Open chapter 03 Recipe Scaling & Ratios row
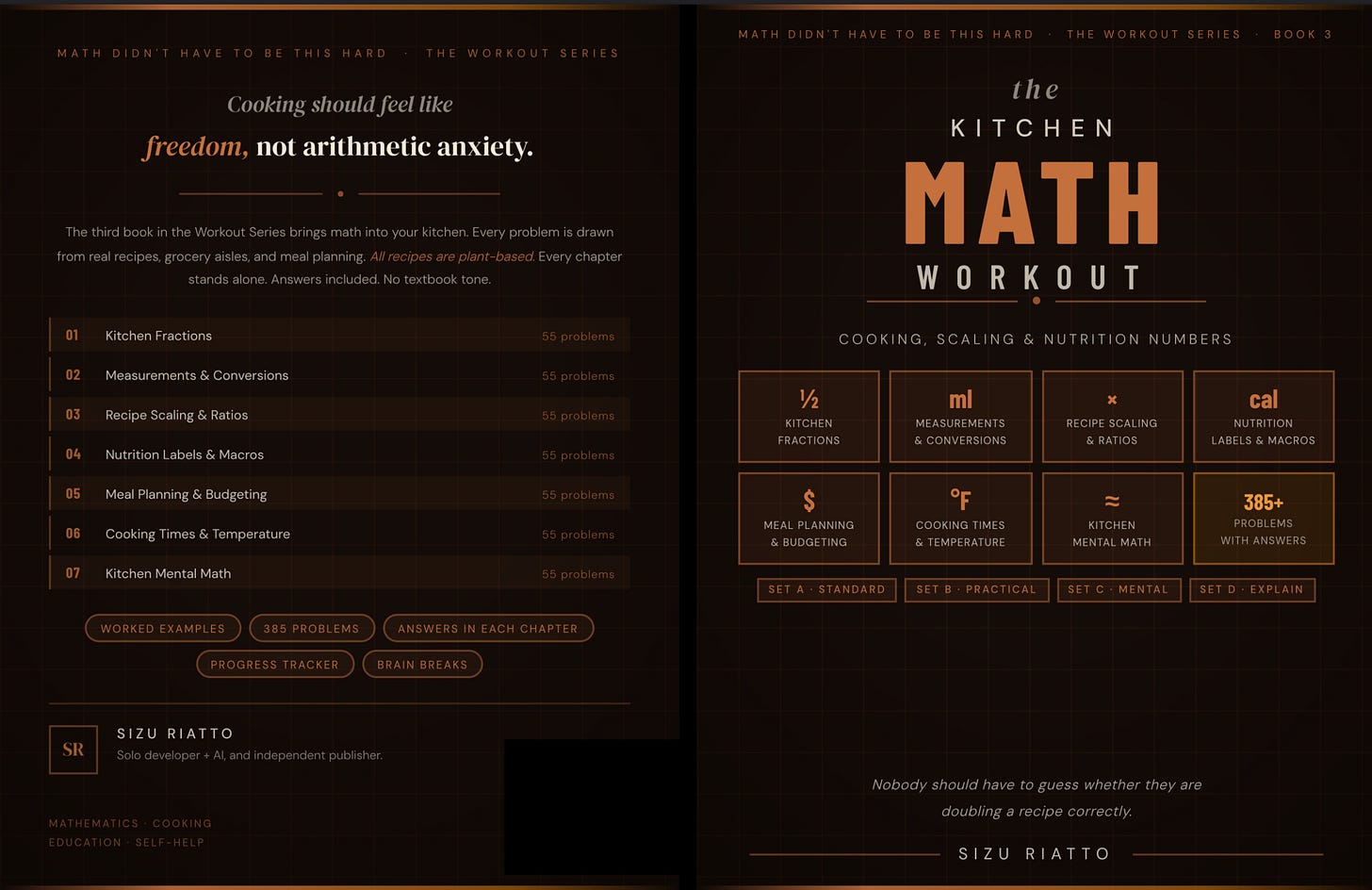Screen dimensions: 1372x890 coord(339,415)
